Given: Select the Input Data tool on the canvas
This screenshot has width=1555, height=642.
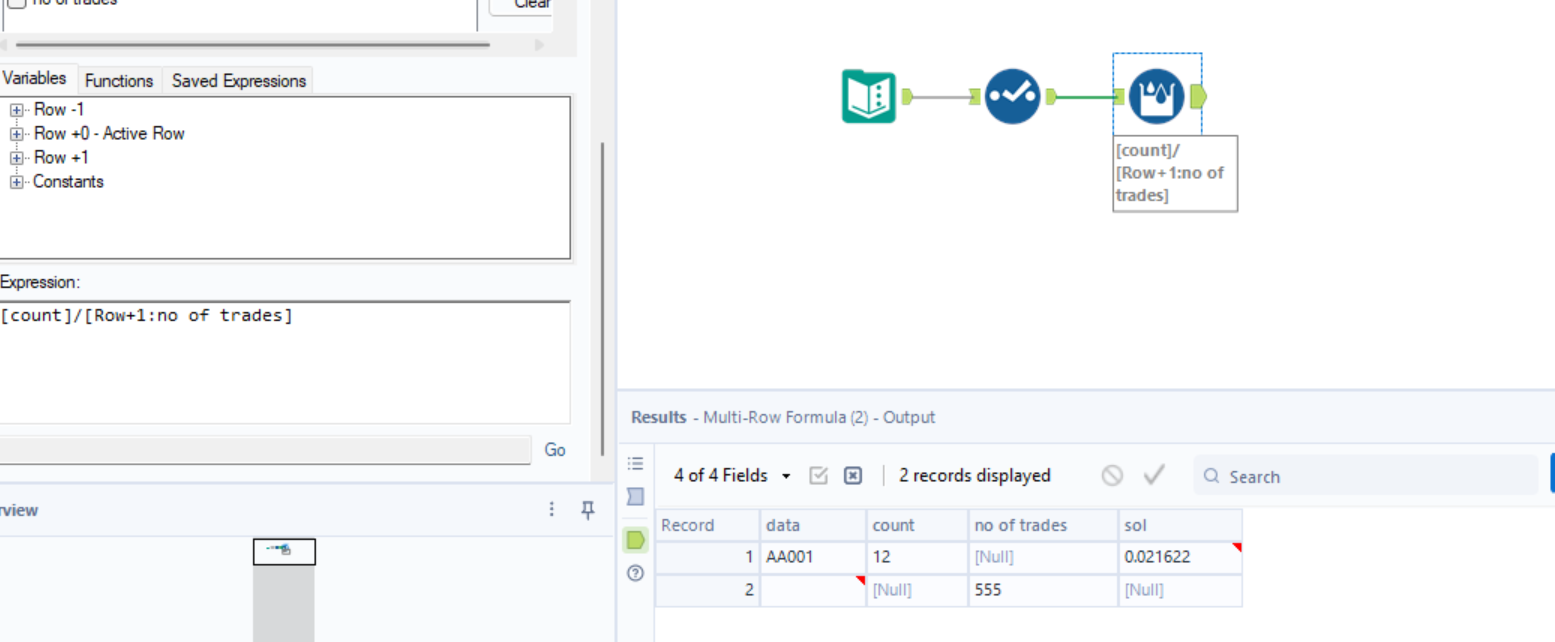Looking at the screenshot, I should click(x=866, y=96).
